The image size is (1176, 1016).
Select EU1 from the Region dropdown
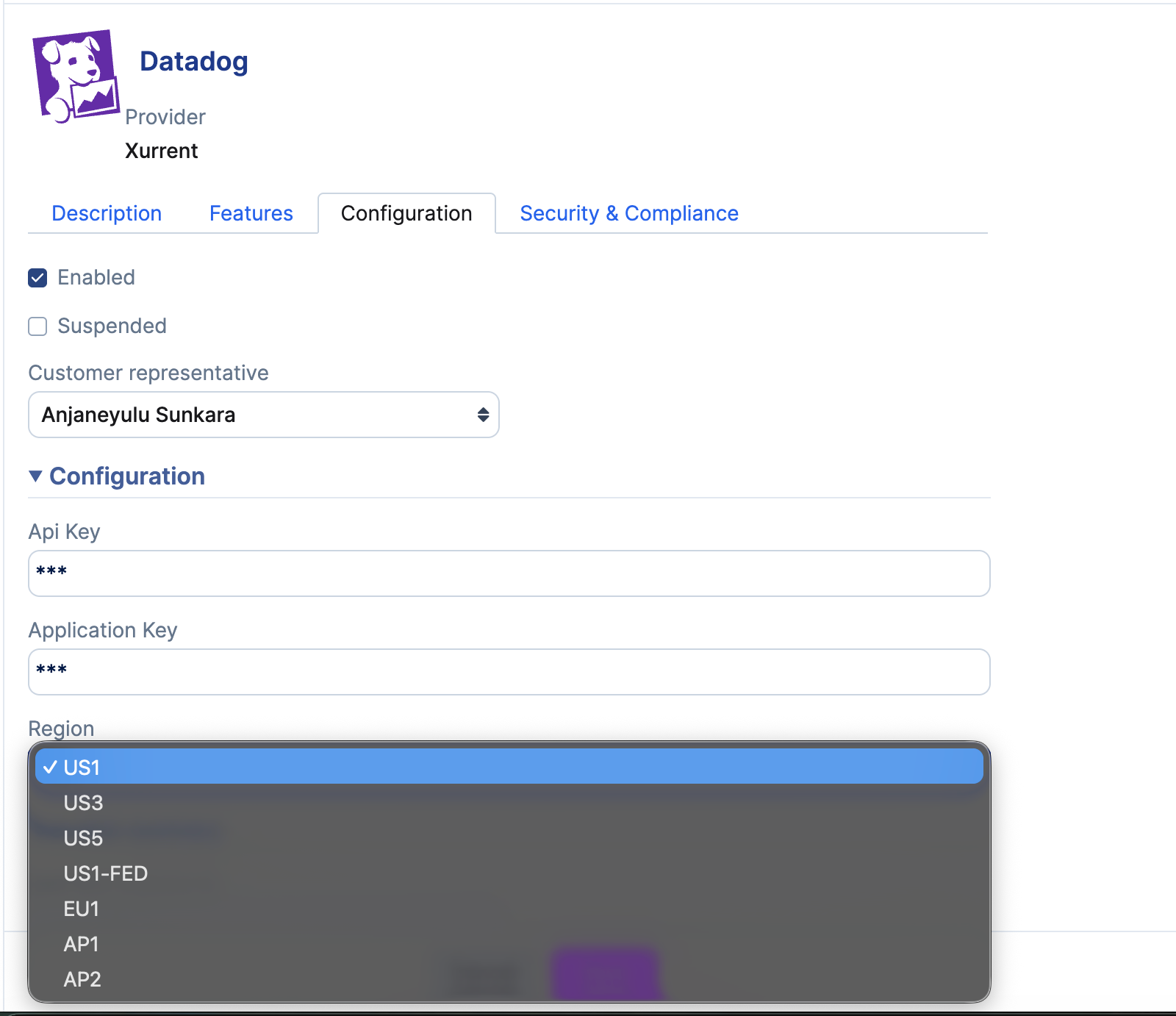click(509, 909)
